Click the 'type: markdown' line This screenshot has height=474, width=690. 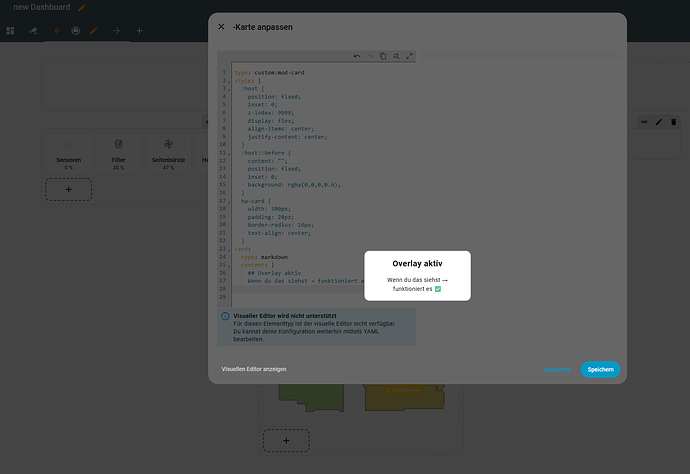point(264,257)
